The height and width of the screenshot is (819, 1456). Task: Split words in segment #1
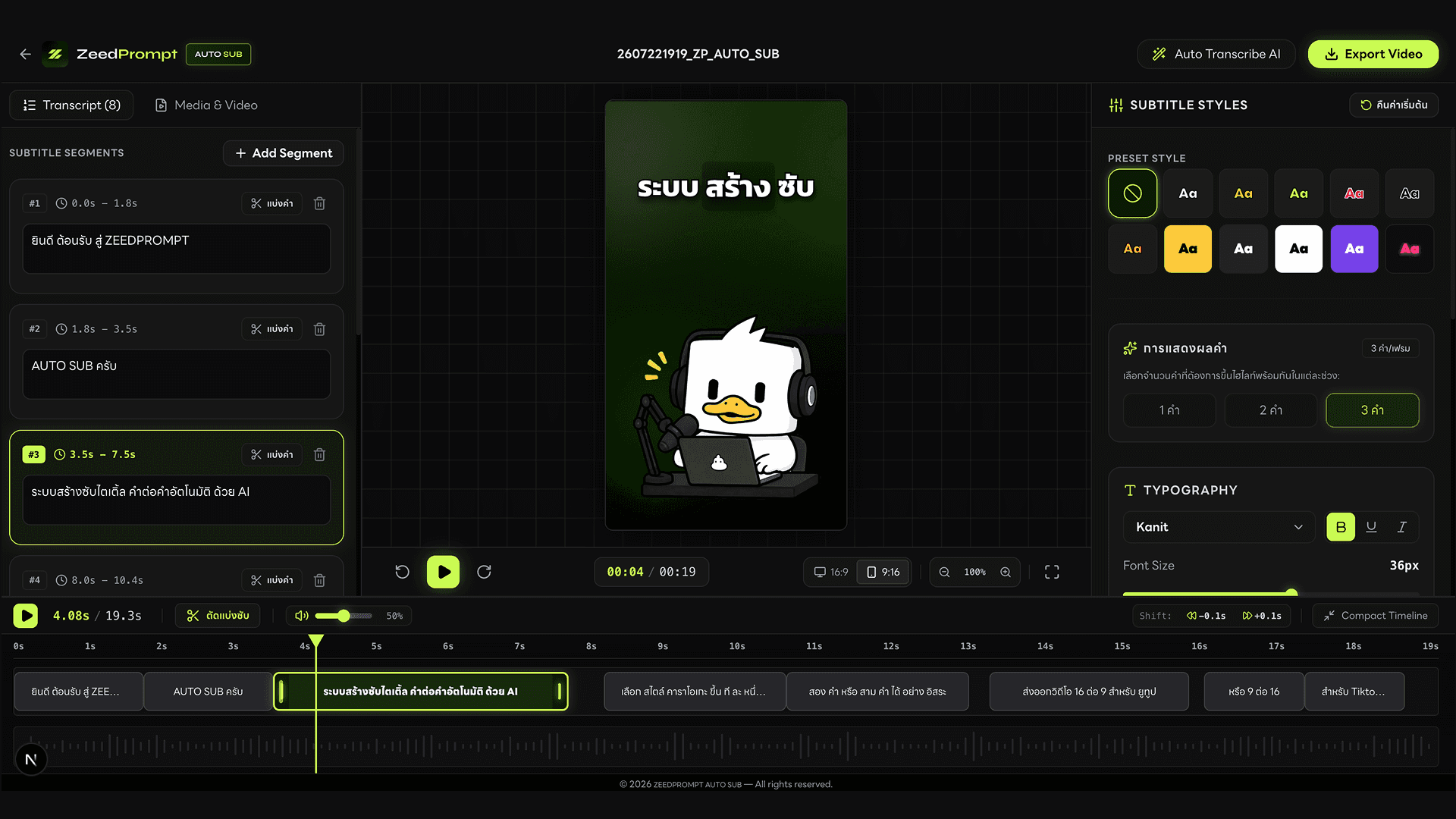point(272,203)
